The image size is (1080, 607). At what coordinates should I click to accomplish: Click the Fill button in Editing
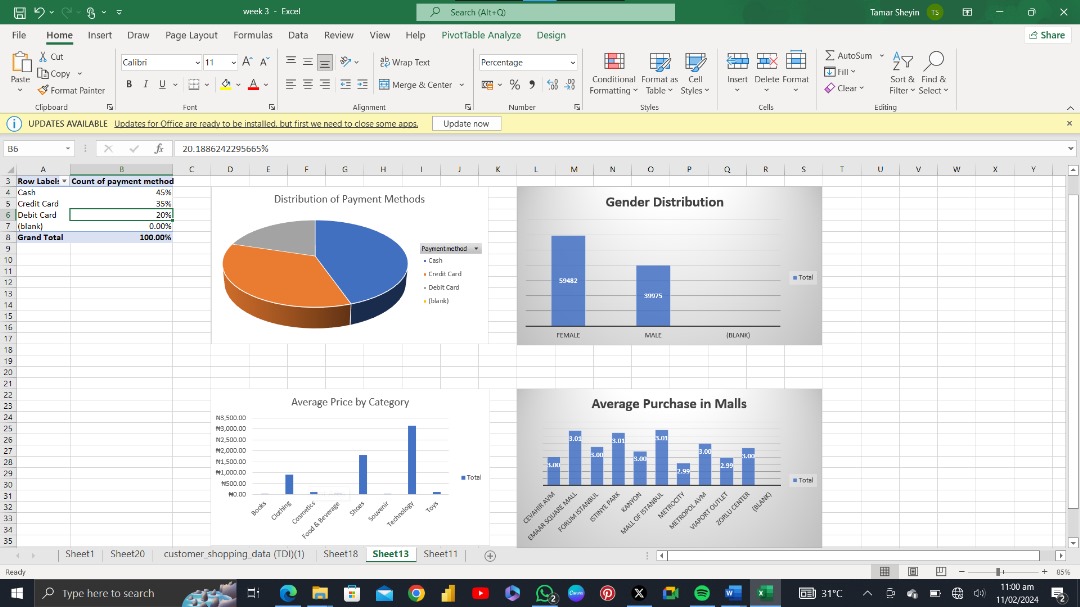pos(840,72)
